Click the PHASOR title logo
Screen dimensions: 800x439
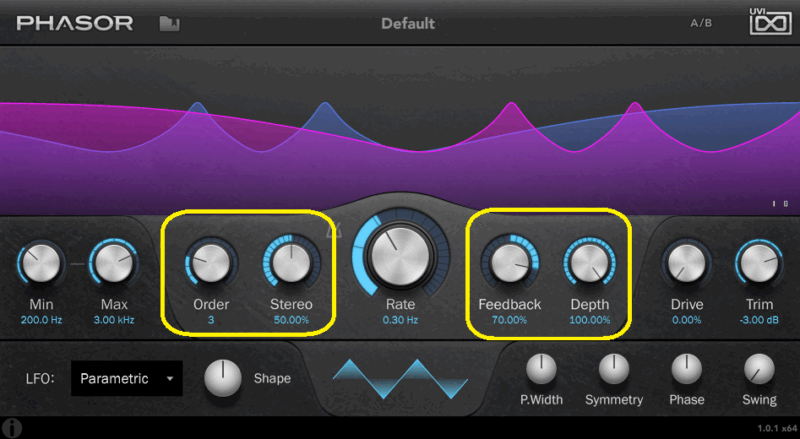tap(75, 23)
